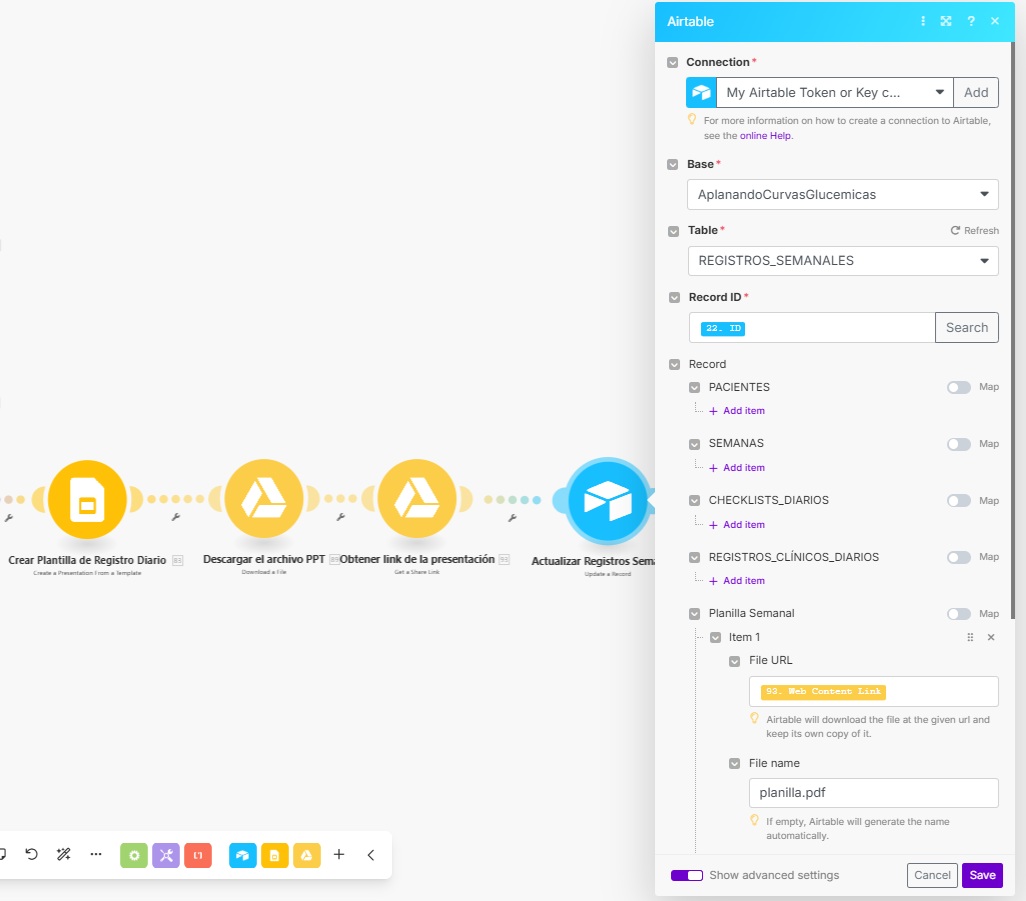Add a favorite with the plus icon

(339, 854)
